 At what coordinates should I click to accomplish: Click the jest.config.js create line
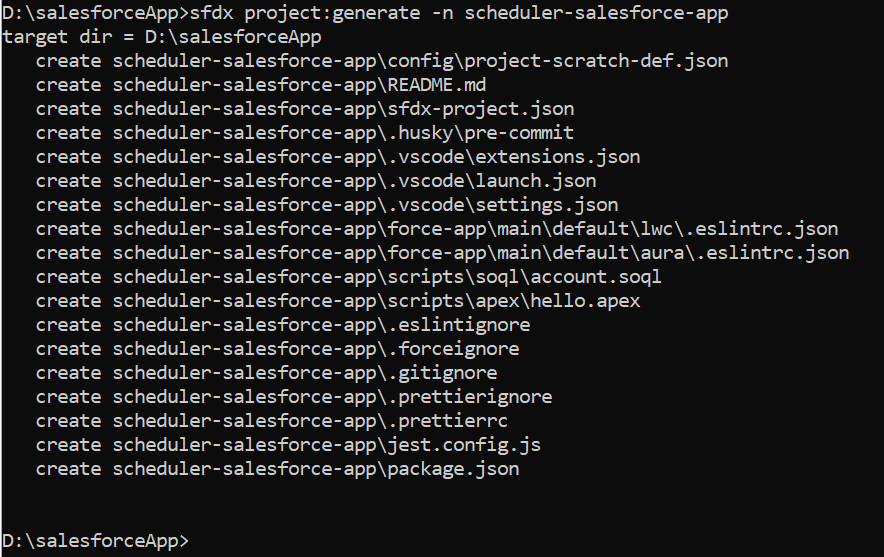(288, 445)
